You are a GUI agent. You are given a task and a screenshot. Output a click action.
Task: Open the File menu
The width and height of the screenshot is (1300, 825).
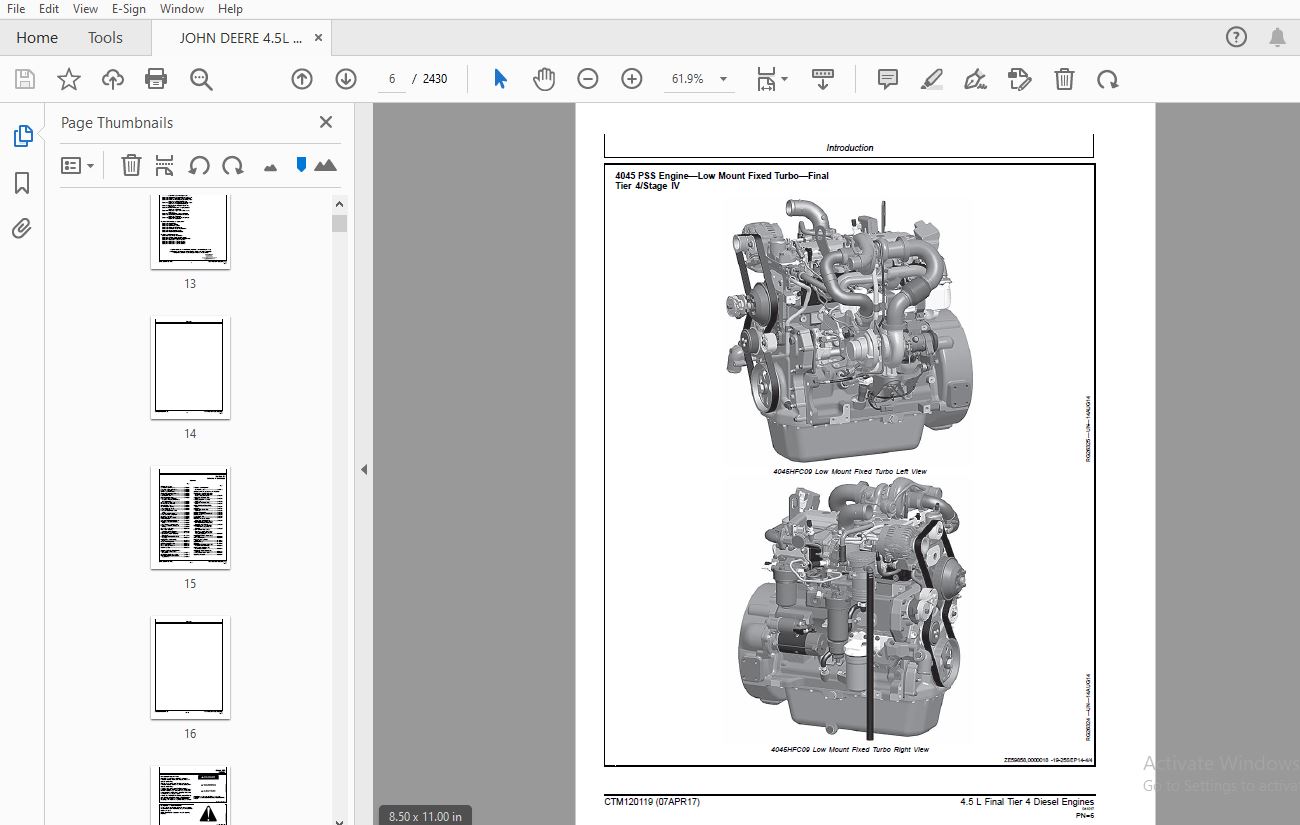tap(16, 9)
